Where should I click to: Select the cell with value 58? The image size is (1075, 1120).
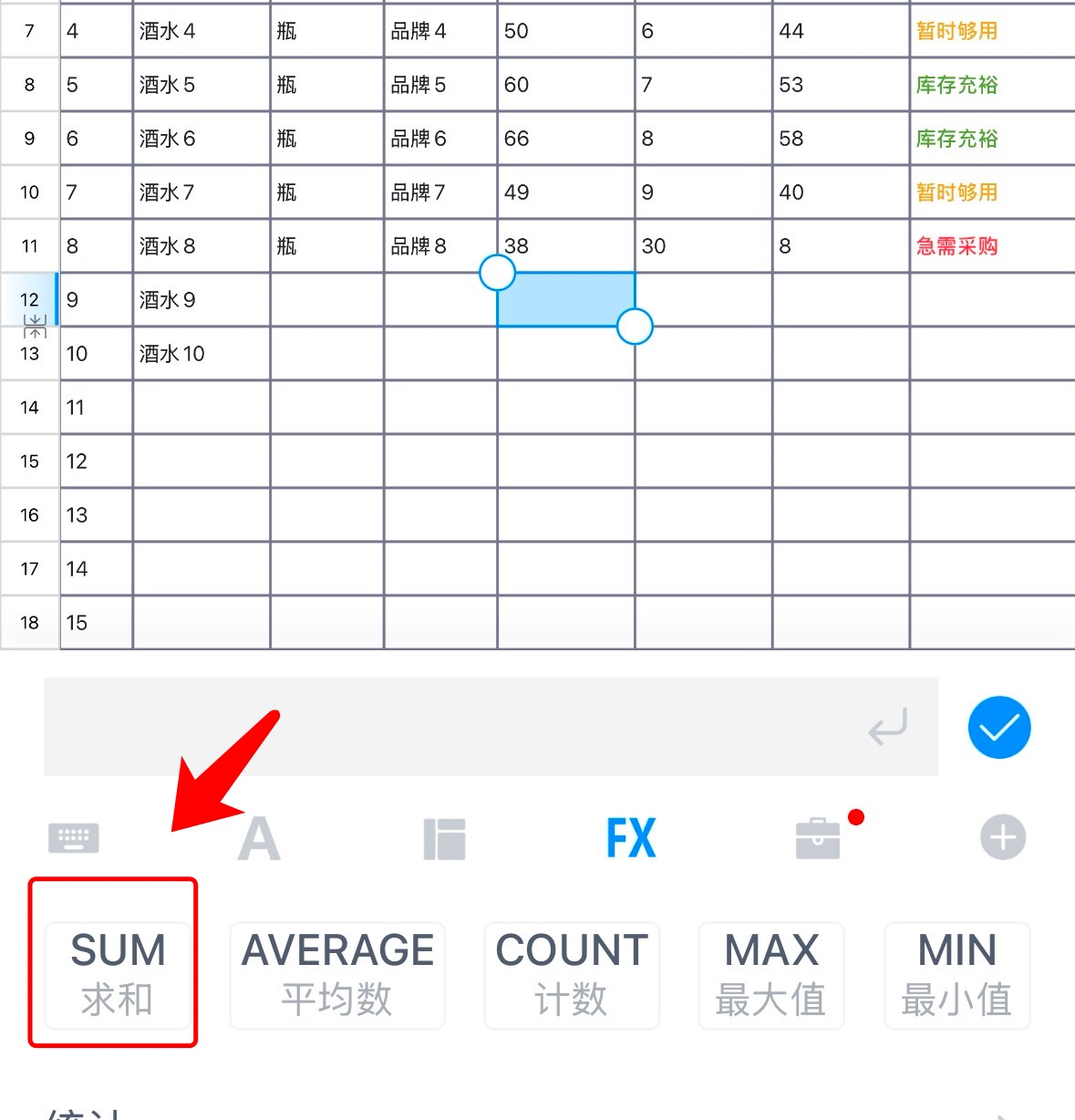tap(841, 139)
